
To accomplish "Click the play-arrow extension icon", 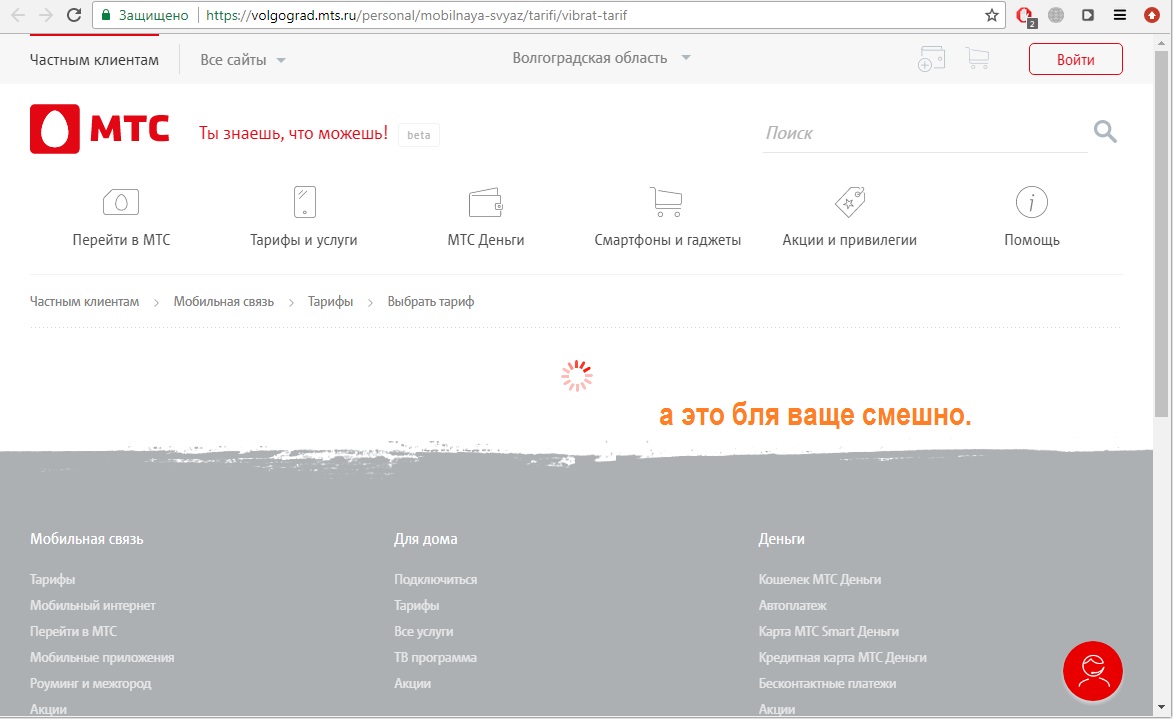I will click(1088, 15).
